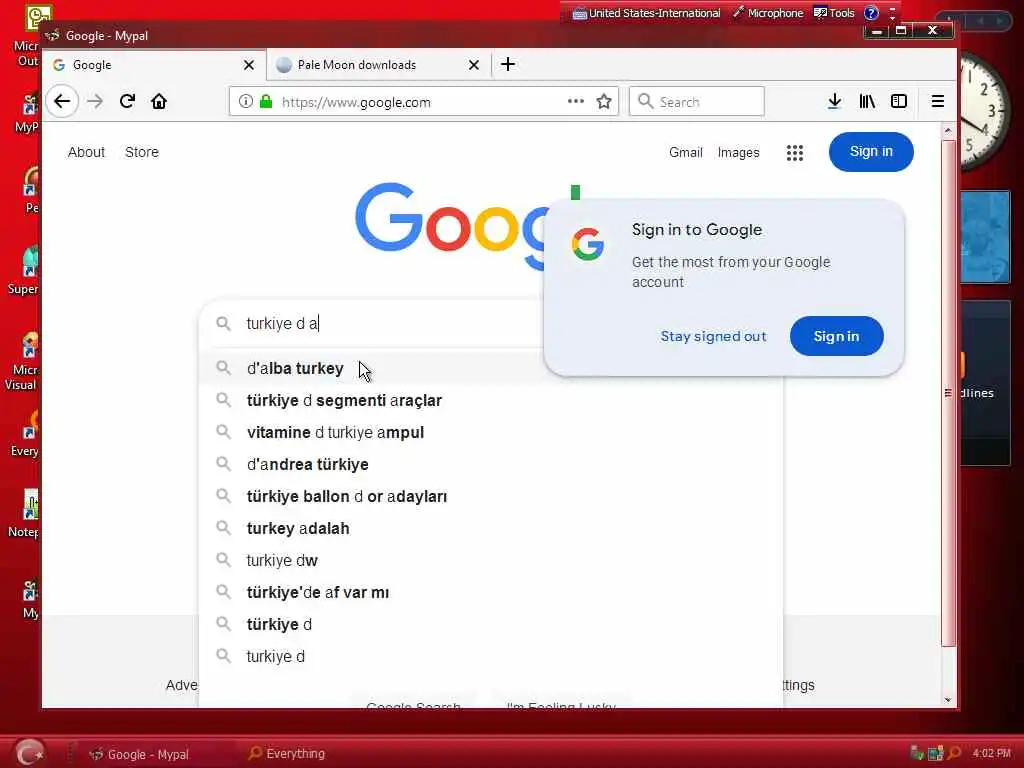Show site information for google.com
This screenshot has height=768, width=1024.
[x=246, y=101]
